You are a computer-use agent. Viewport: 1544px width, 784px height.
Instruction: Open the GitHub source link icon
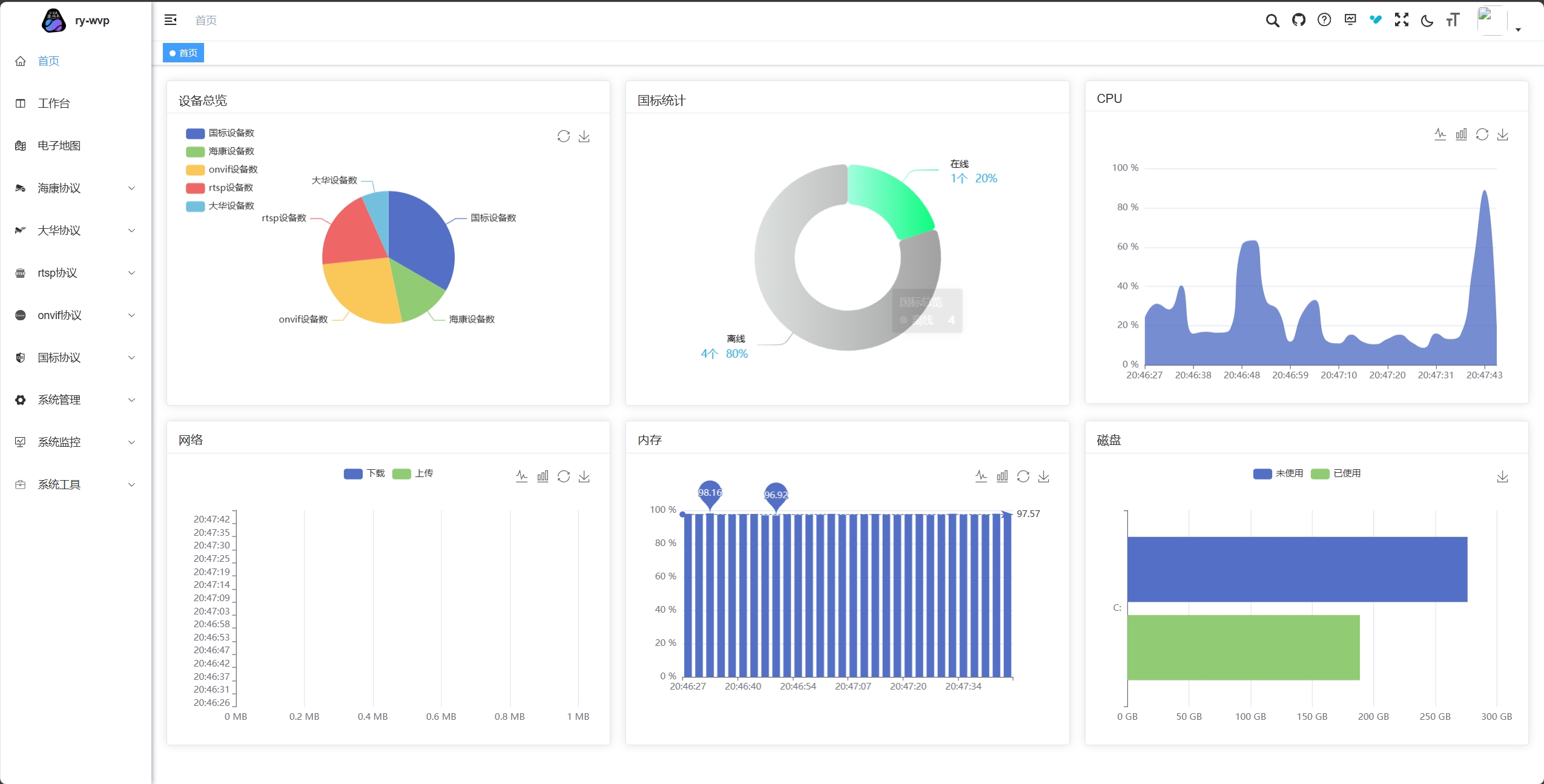coord(1298,21)
